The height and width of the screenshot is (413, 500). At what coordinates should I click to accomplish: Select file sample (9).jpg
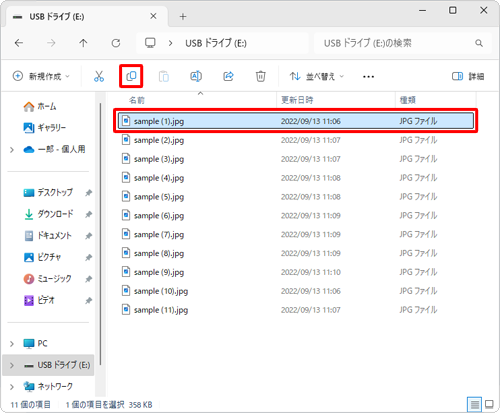click(296, 272)
